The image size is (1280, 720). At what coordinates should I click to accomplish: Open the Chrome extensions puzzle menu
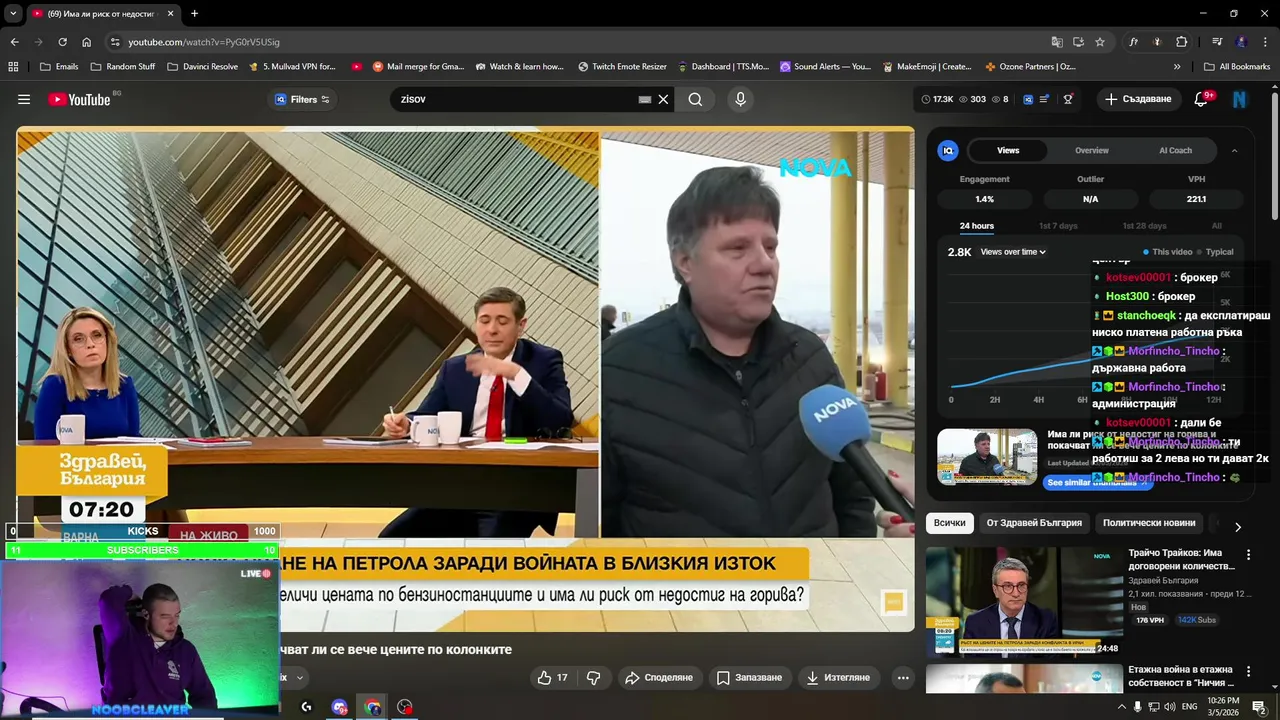pos(1181,42)
